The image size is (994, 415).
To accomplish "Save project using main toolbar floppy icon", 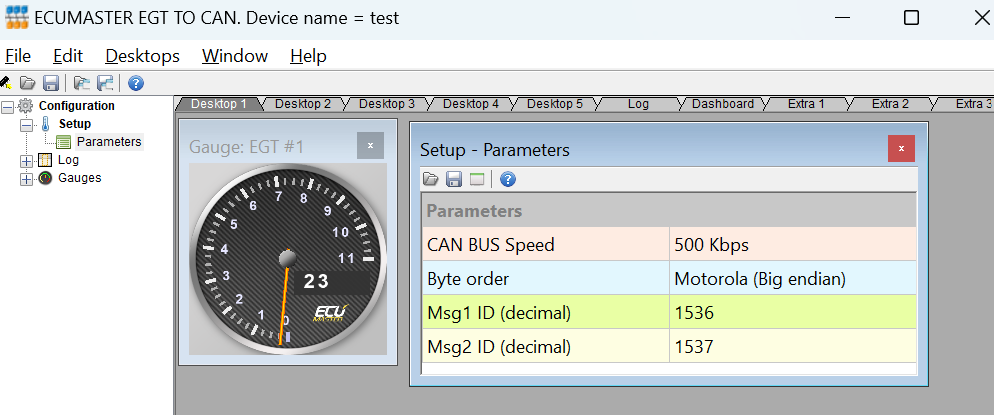I will pyautogui.click(x=51, y=83).
